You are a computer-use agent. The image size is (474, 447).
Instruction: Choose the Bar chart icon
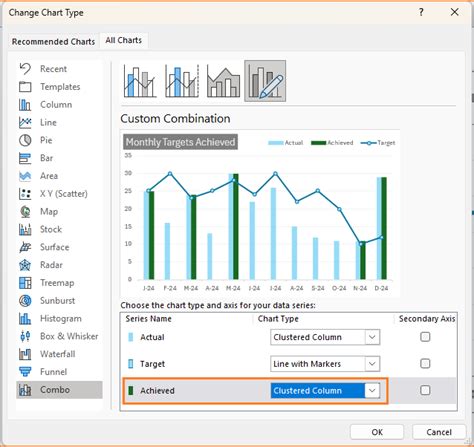click(x=25, y=158)
